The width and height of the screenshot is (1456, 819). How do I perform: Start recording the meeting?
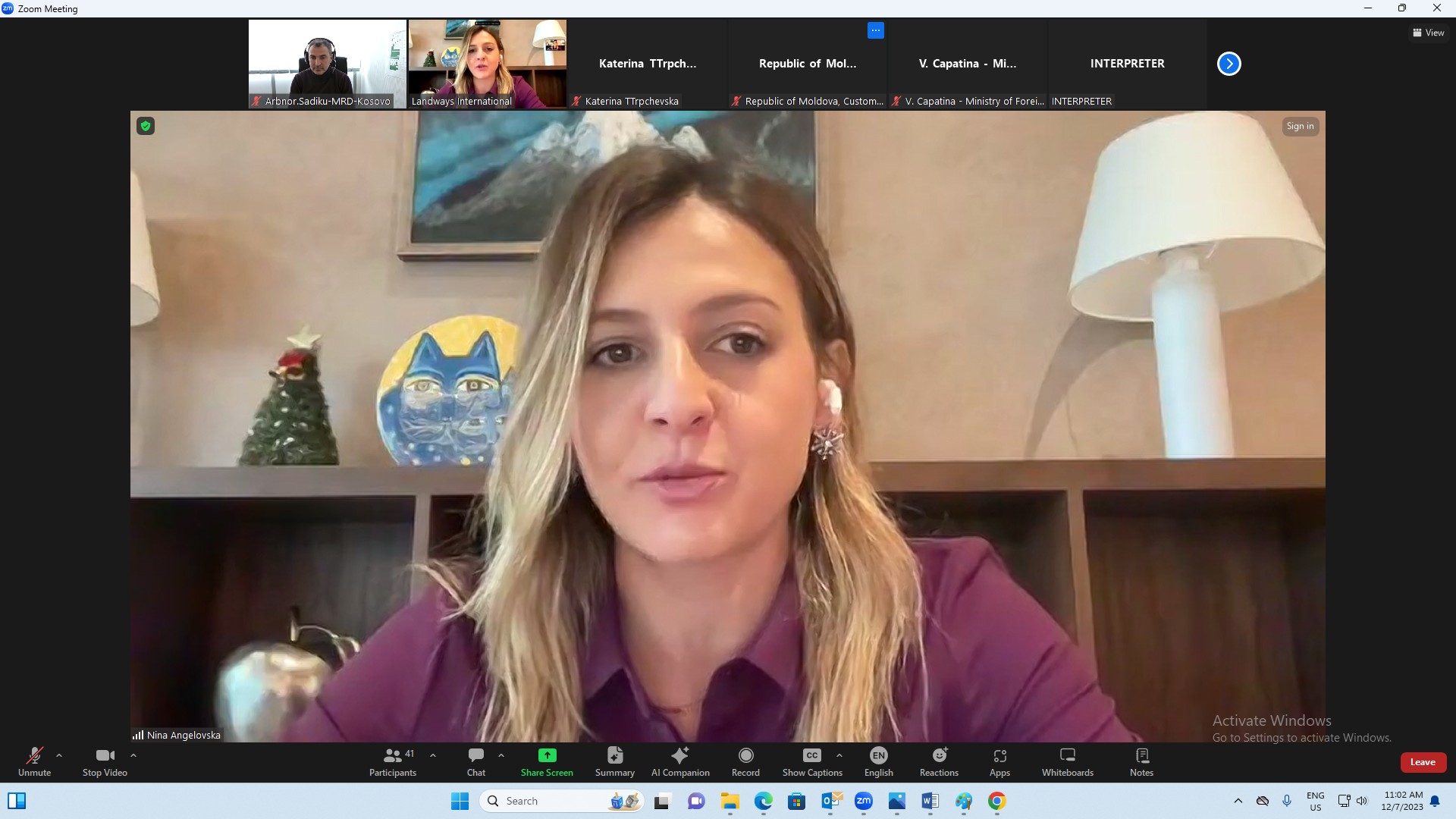(x=745, y=761)
